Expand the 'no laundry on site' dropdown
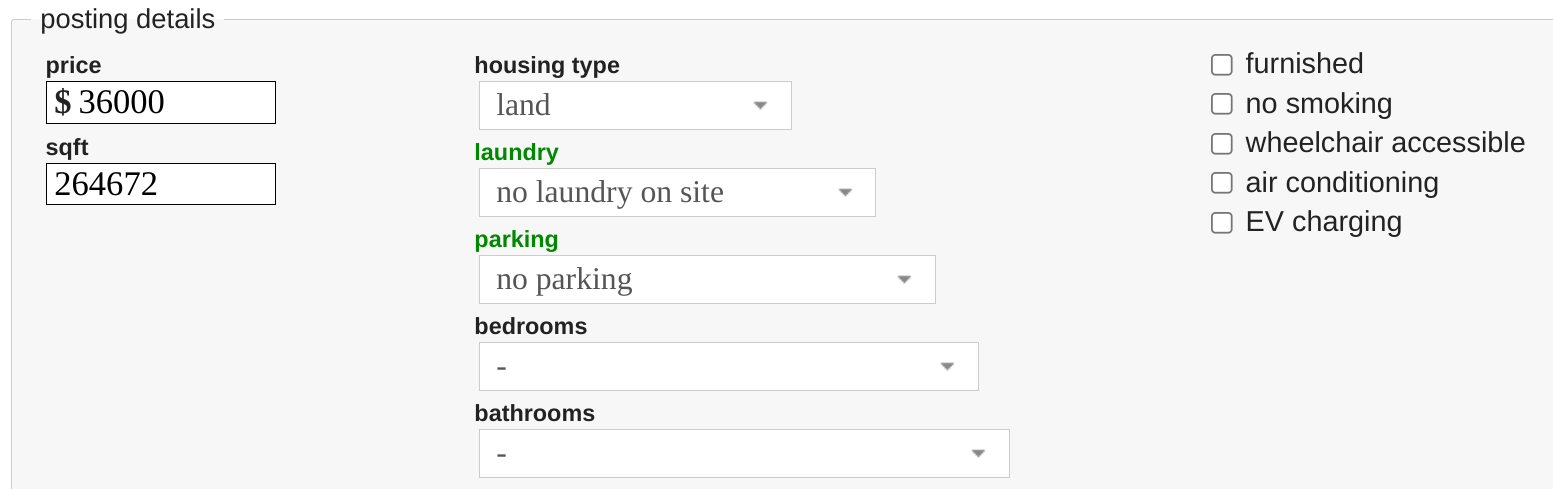1553x489 pixels. pyautogui.click(x=677, y=192)
